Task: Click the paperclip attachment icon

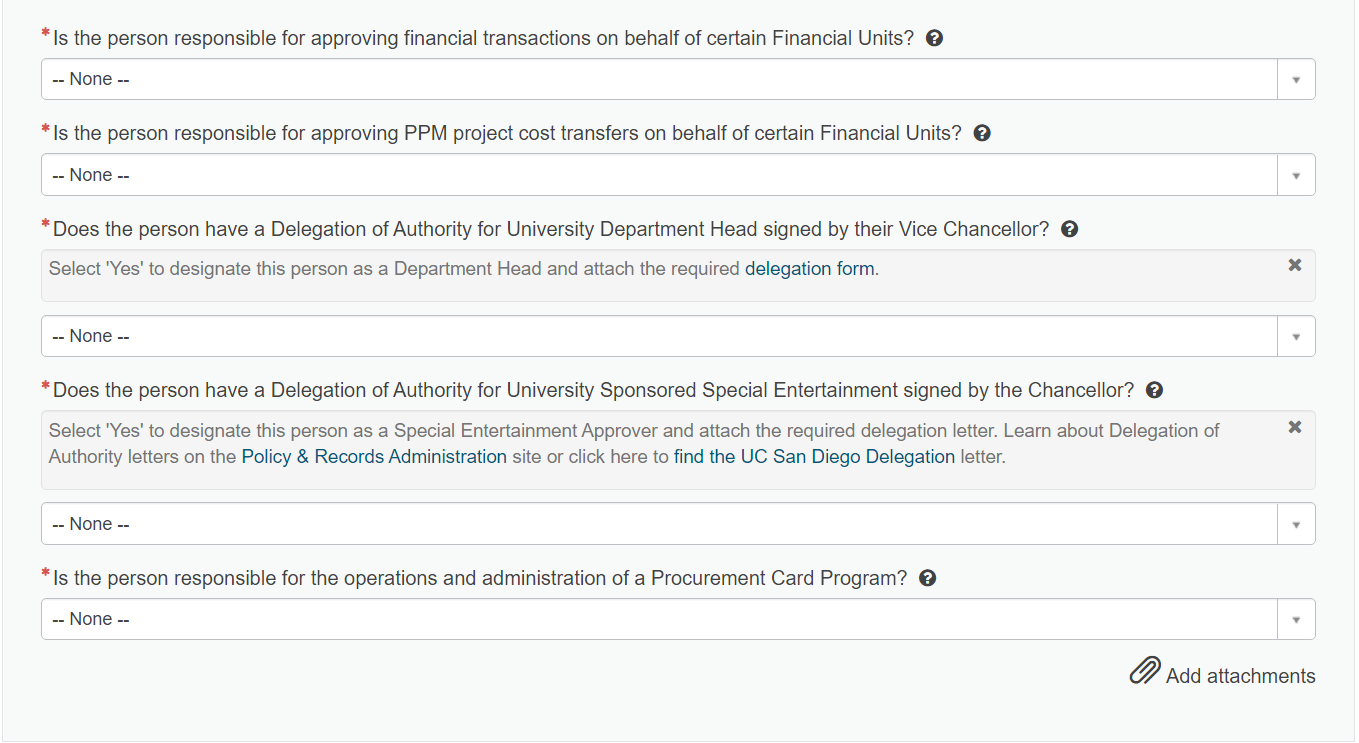Action: [1145, 671]
